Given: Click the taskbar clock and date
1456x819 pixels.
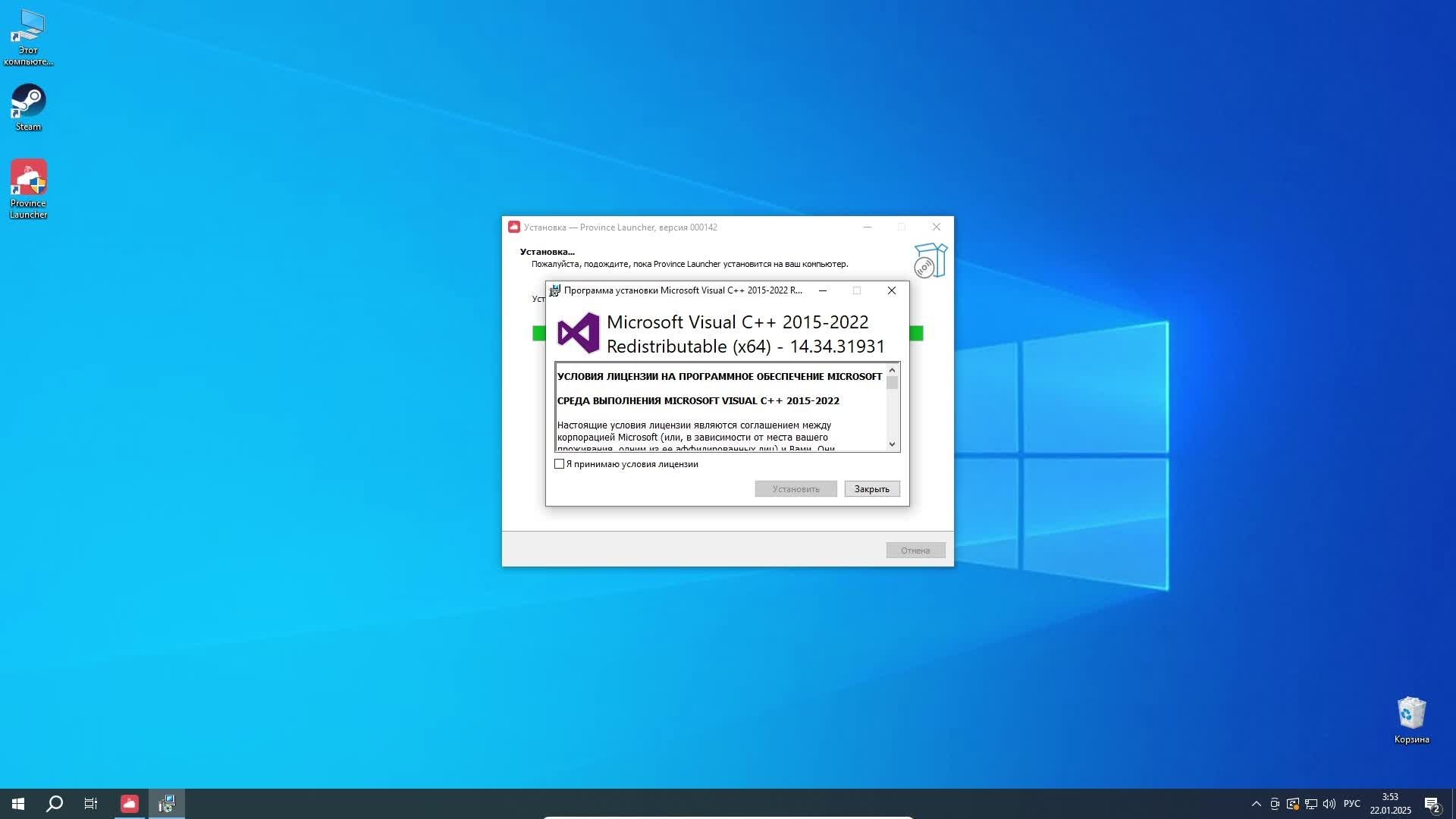Looking at the screenshot, I should tap(1390, 804).
